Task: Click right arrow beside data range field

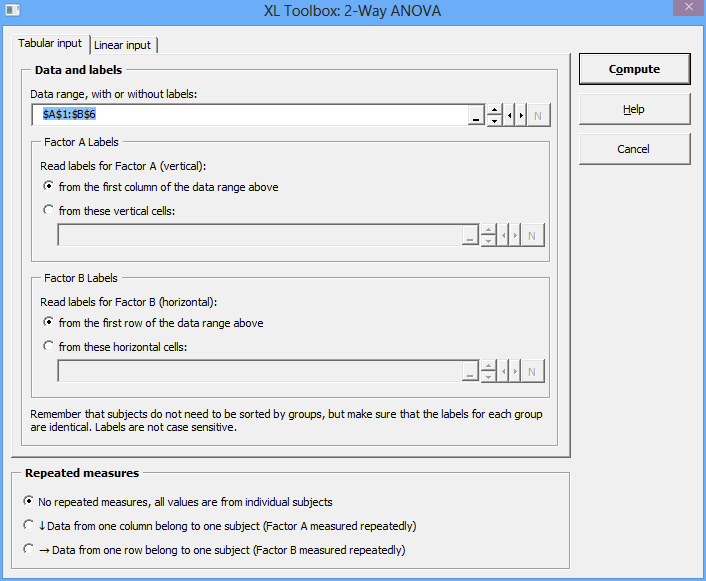Action: click(x=521, y=115)
